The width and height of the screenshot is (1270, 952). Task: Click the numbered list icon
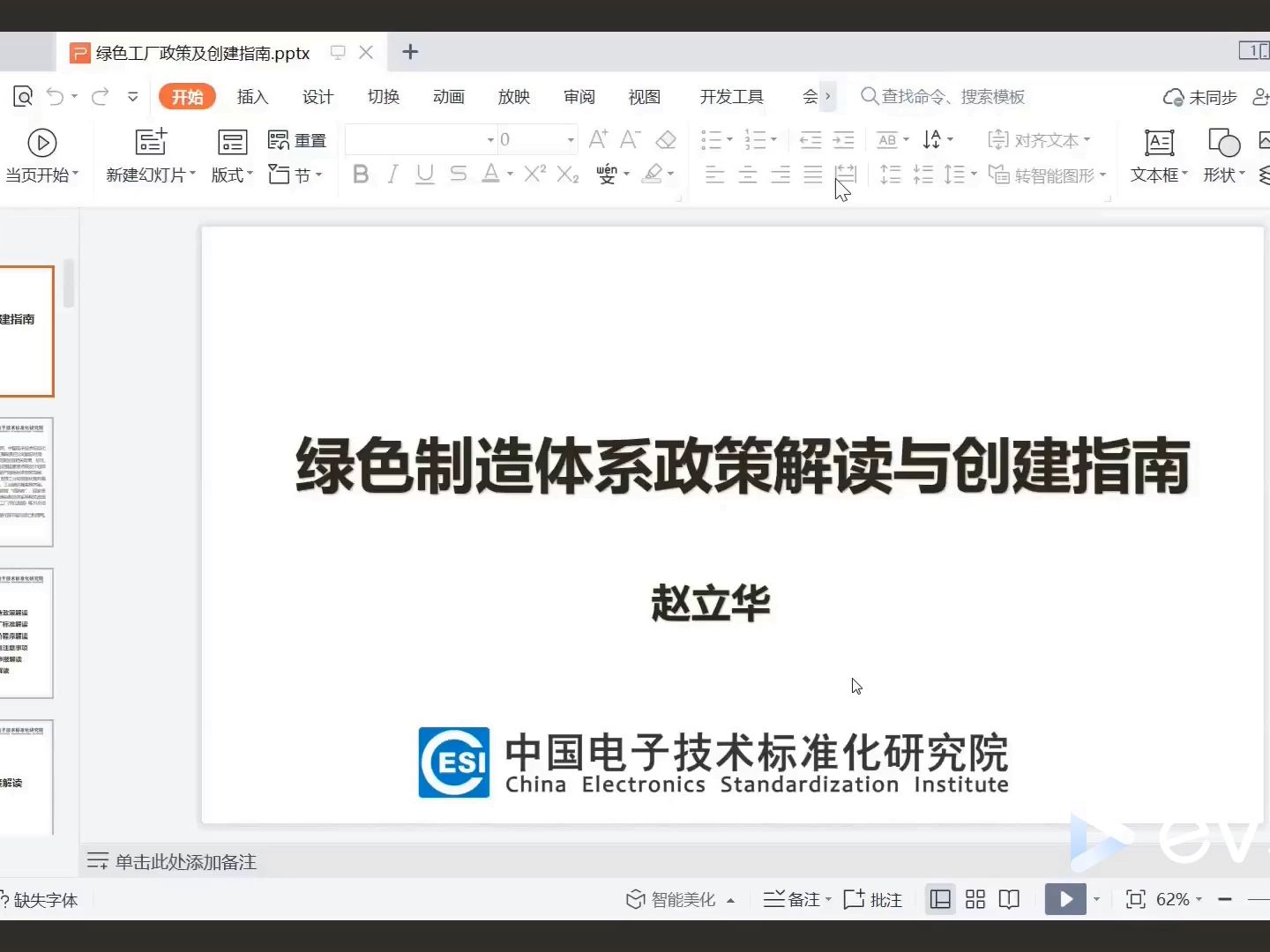(756, 139)
